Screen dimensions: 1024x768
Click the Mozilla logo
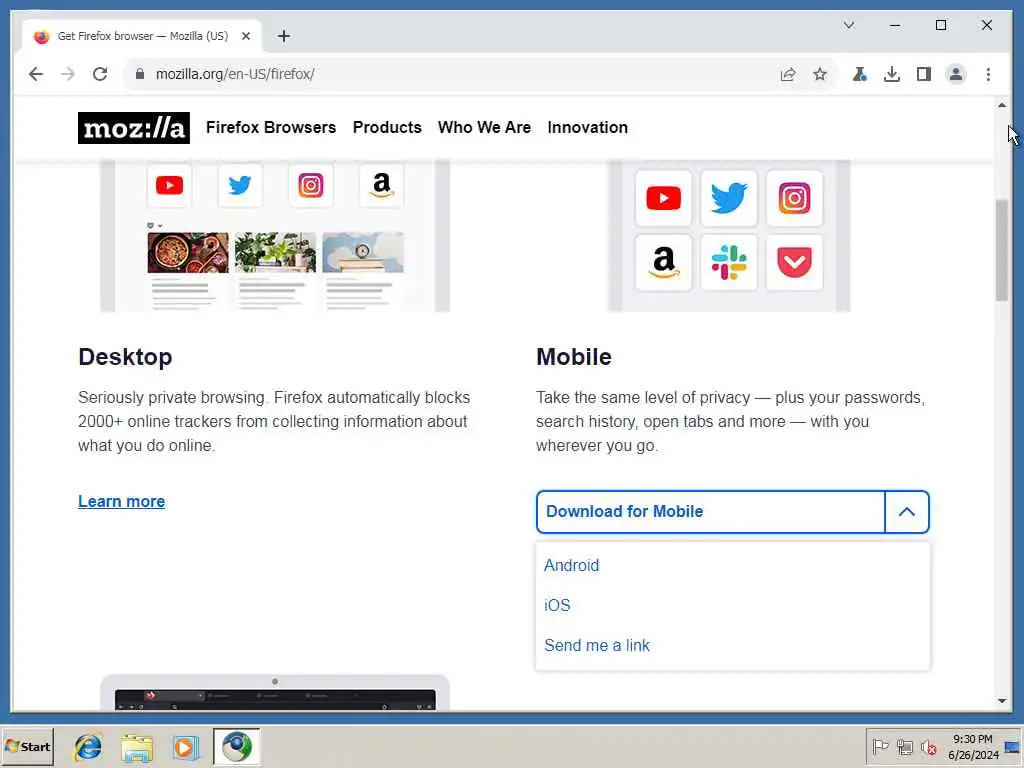(133, 128)
